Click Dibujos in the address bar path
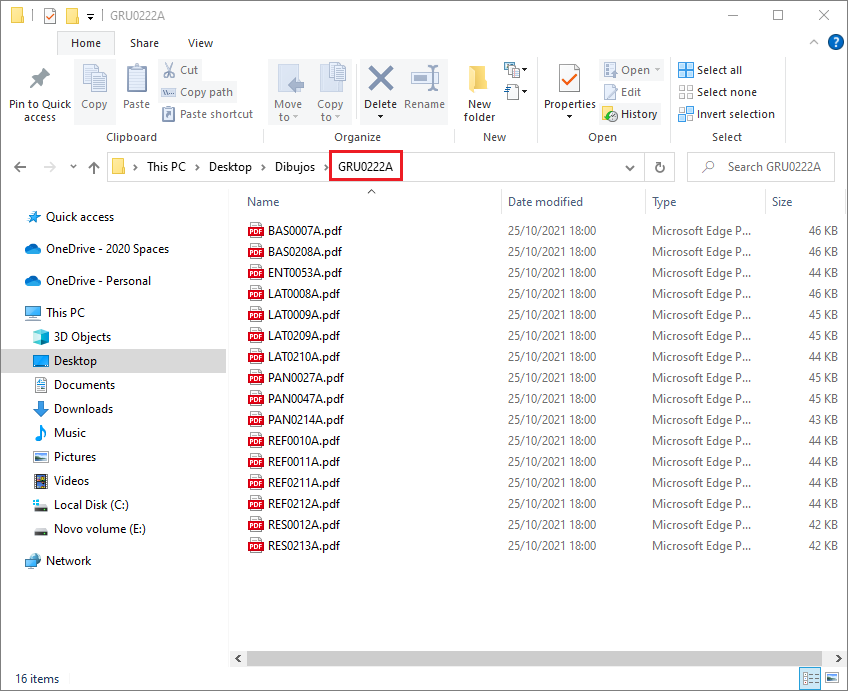The height and width of the screenshot is (691, 848). coord(295,167)
